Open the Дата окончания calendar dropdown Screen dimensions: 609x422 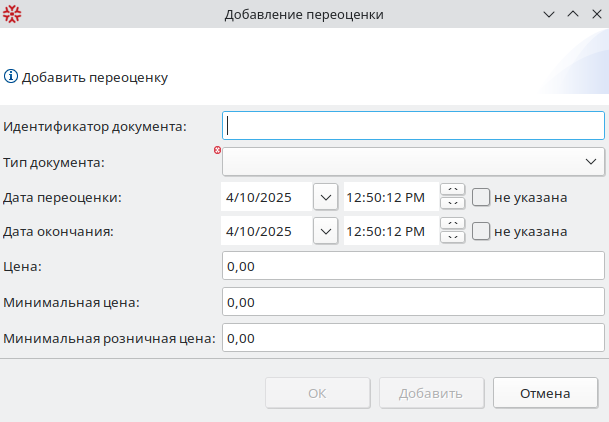click(x=326, y=231)
